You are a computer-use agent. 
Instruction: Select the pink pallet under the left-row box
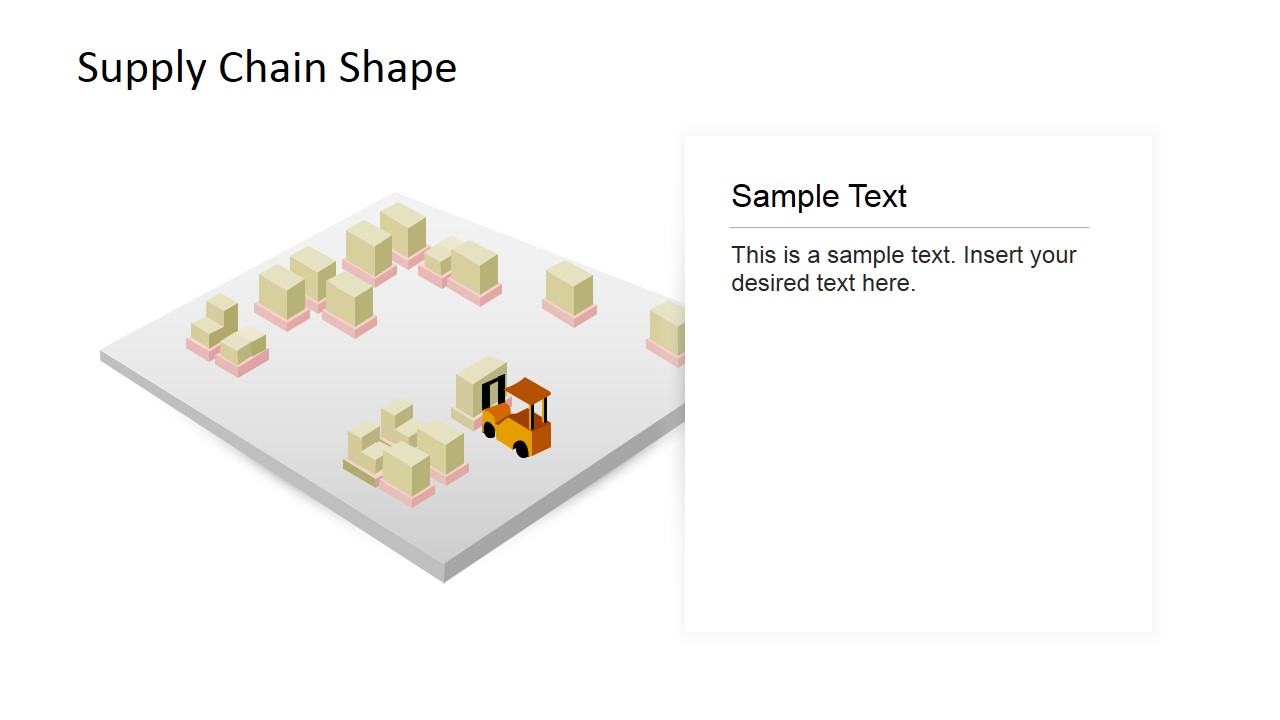click(282, 316)
